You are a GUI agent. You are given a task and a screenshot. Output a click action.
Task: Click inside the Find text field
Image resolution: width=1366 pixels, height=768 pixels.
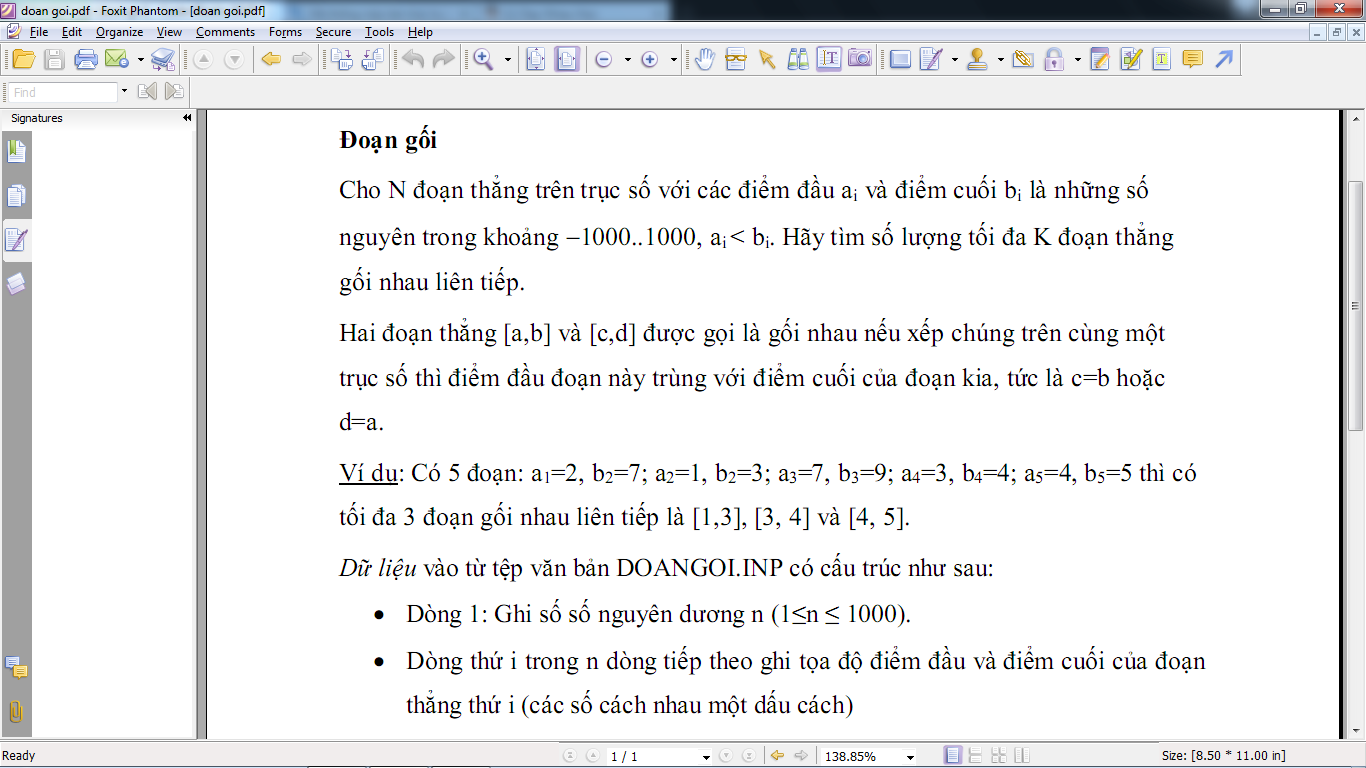point(63,92)
